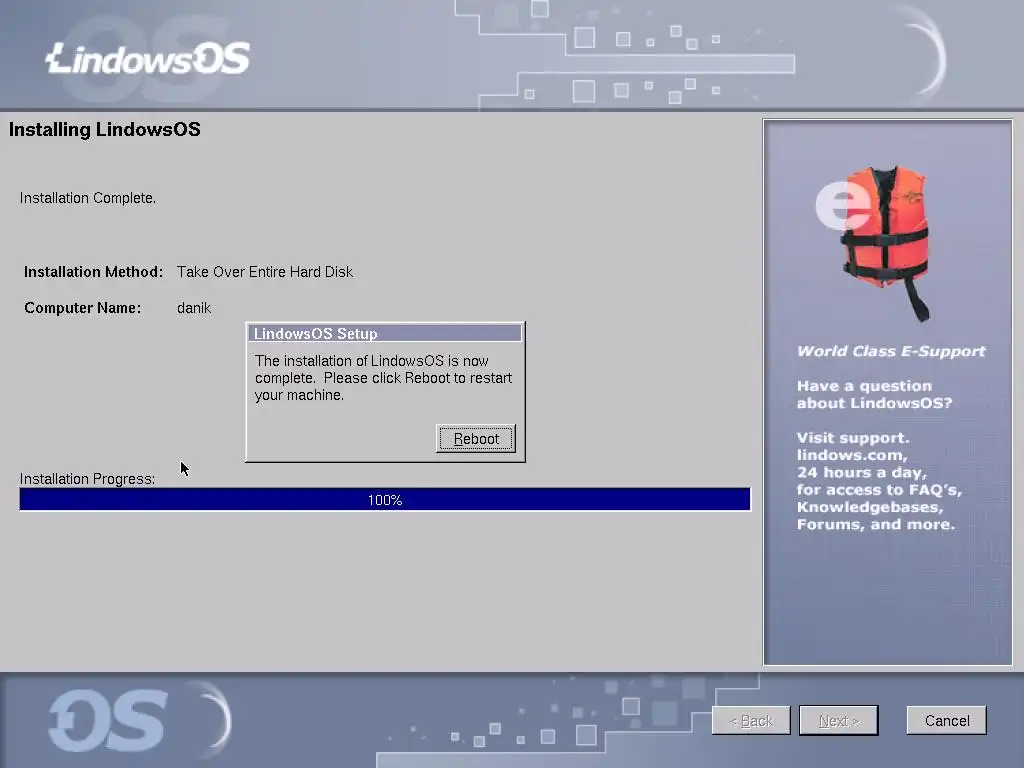Click the computer name 'danik'

(x=194, y=308)
